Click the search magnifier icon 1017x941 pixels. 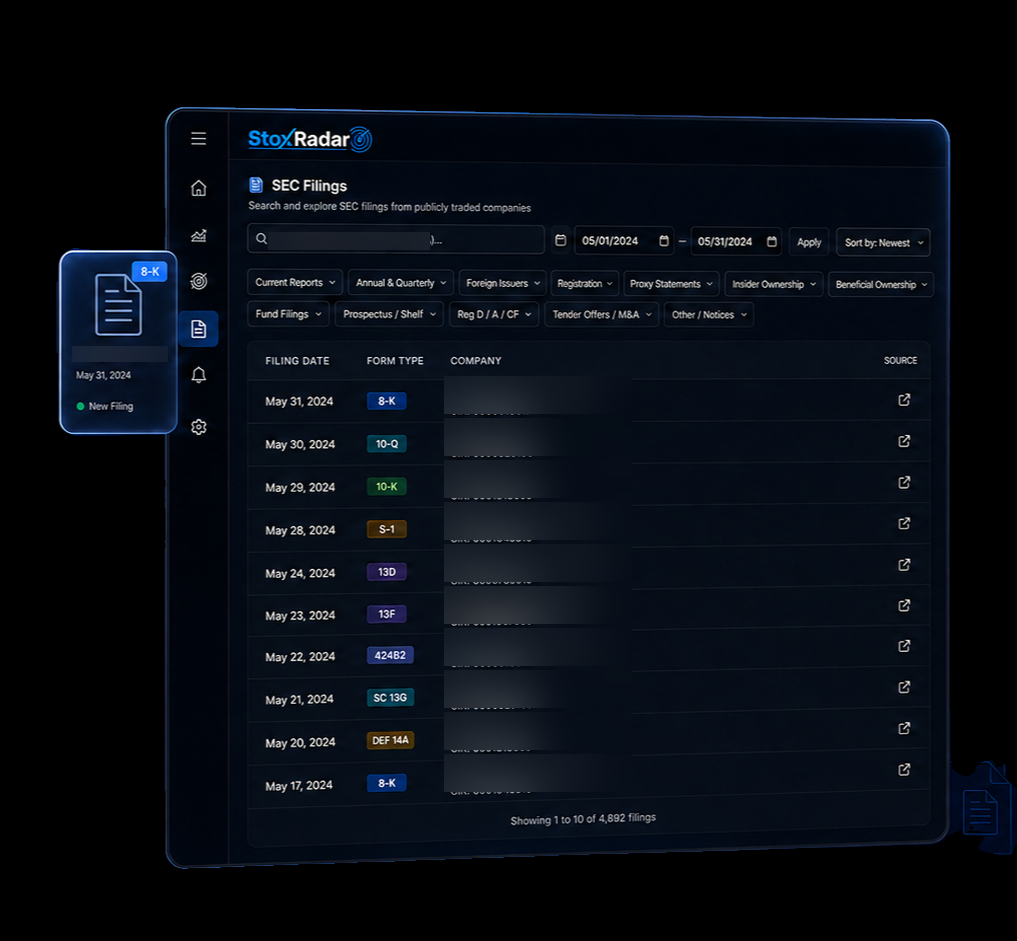point(261,239)
